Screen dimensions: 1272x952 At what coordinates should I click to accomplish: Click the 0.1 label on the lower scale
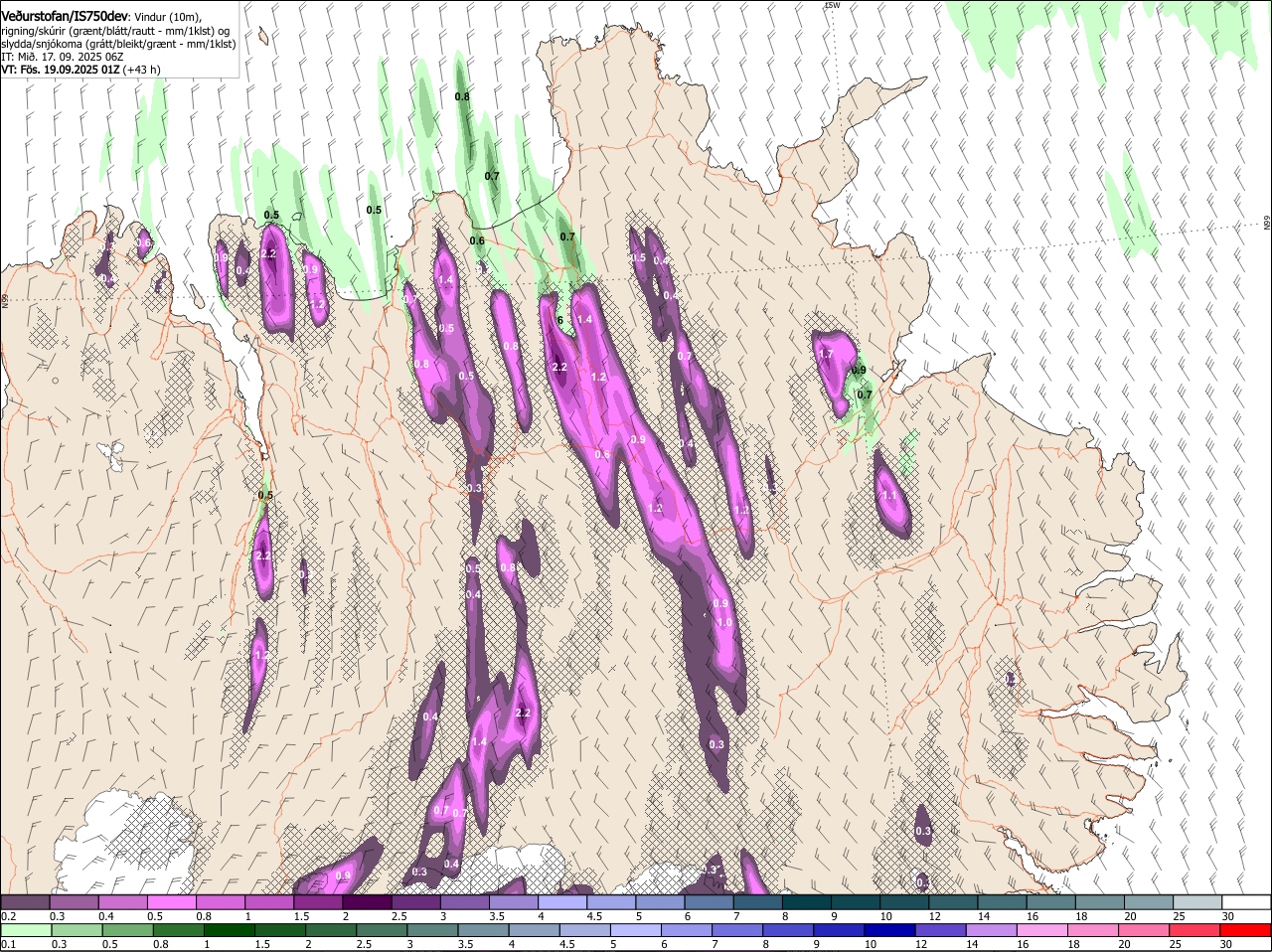8,945
